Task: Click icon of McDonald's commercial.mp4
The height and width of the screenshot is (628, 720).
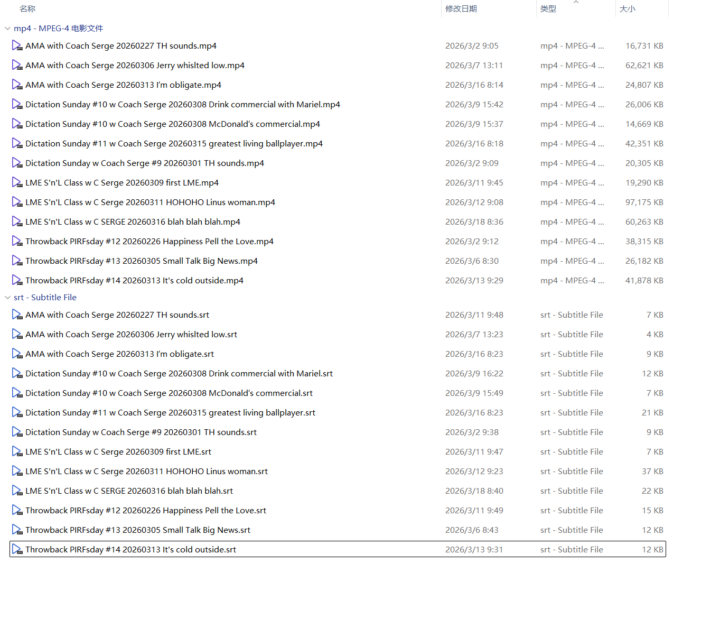Action: [17, 124]
